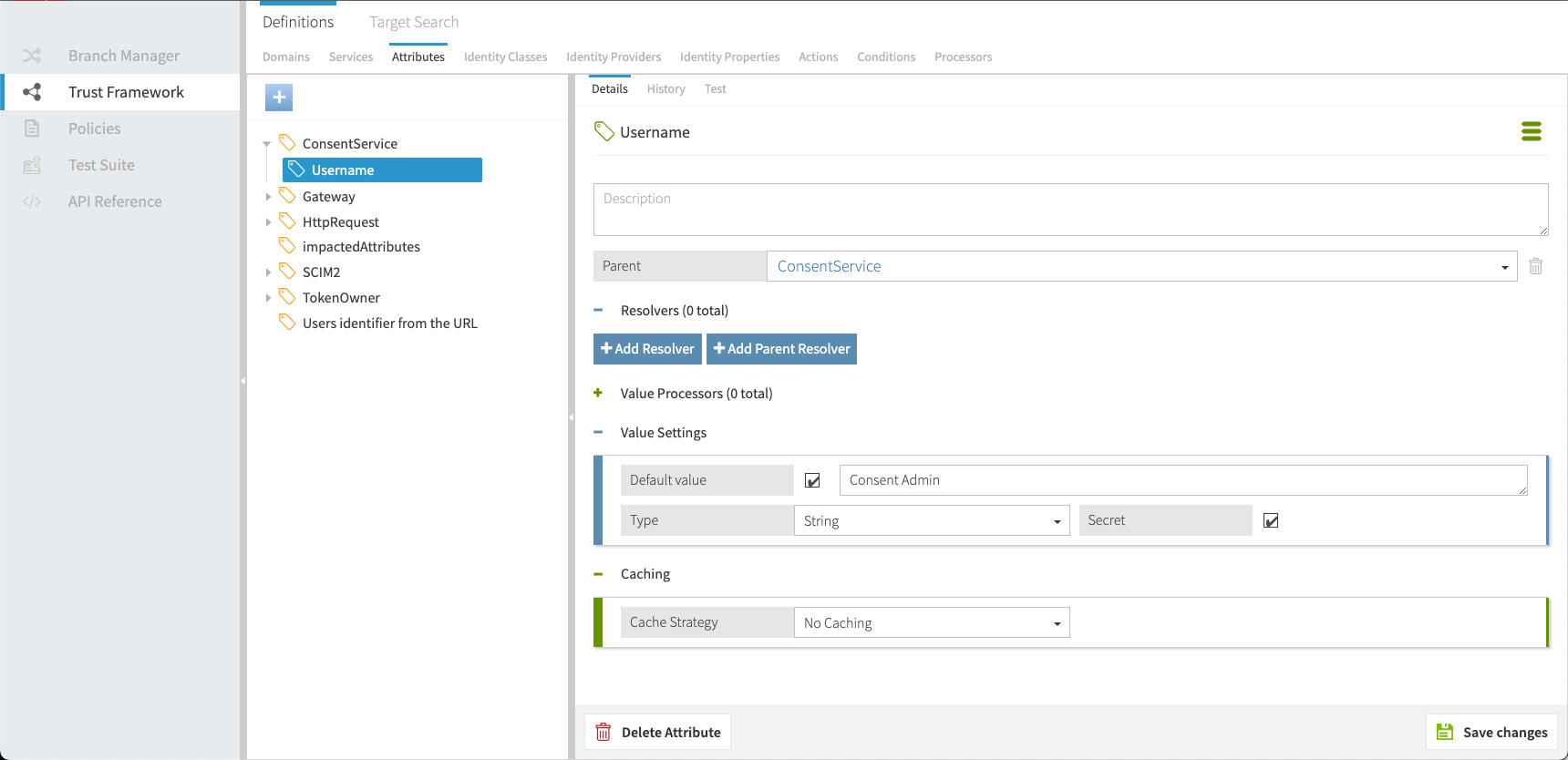Image resolution: width=1568 pixels, height=760 pixels.
Task: Collapse the Value Settings section
Action: 598,433
